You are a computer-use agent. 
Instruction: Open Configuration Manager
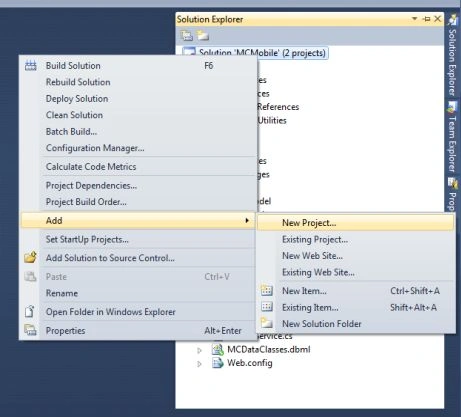[x=138, y=148]
